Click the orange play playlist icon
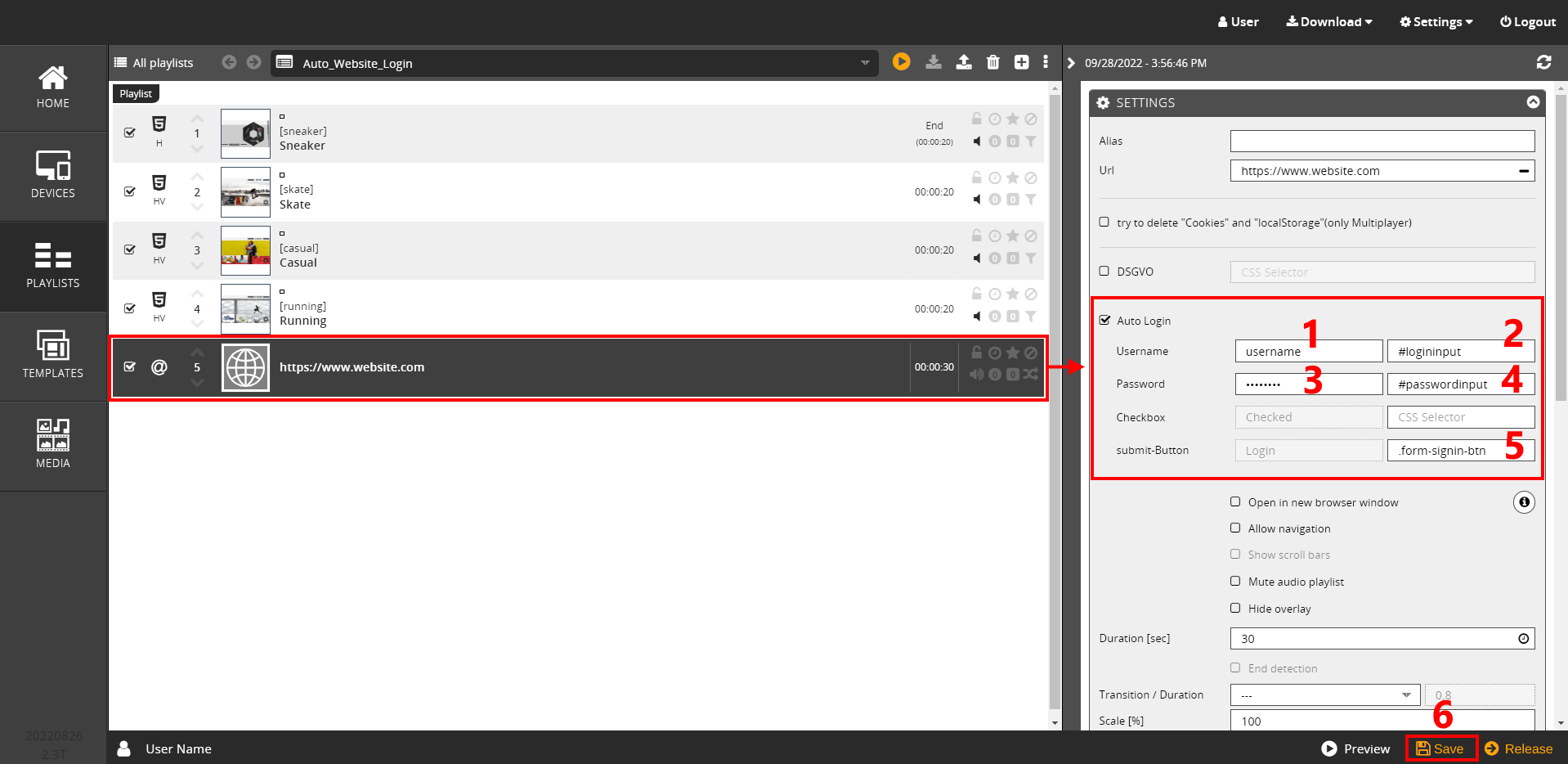 [901, 62]
